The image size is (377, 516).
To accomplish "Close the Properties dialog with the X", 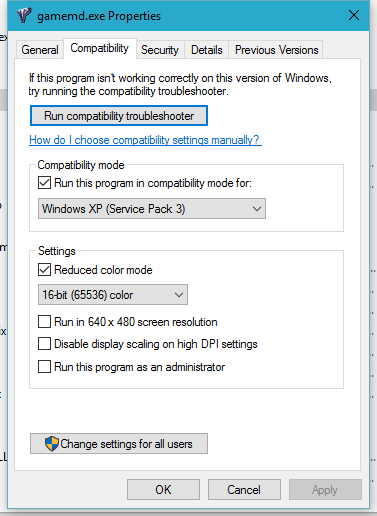I will click(x=354, y=15).
